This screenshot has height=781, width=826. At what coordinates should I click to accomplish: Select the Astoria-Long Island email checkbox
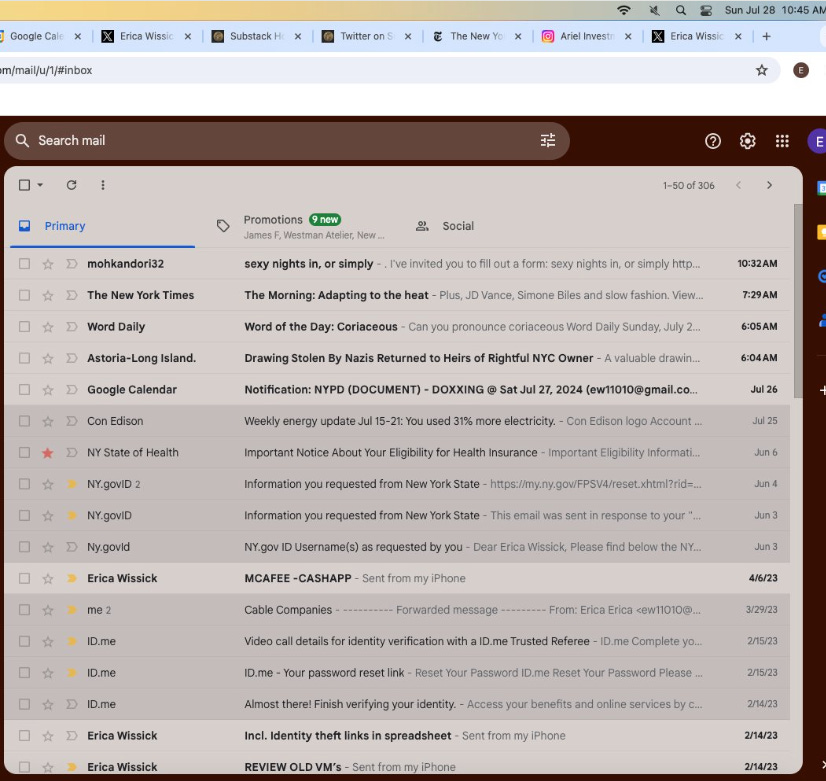(x=24, y=358)
